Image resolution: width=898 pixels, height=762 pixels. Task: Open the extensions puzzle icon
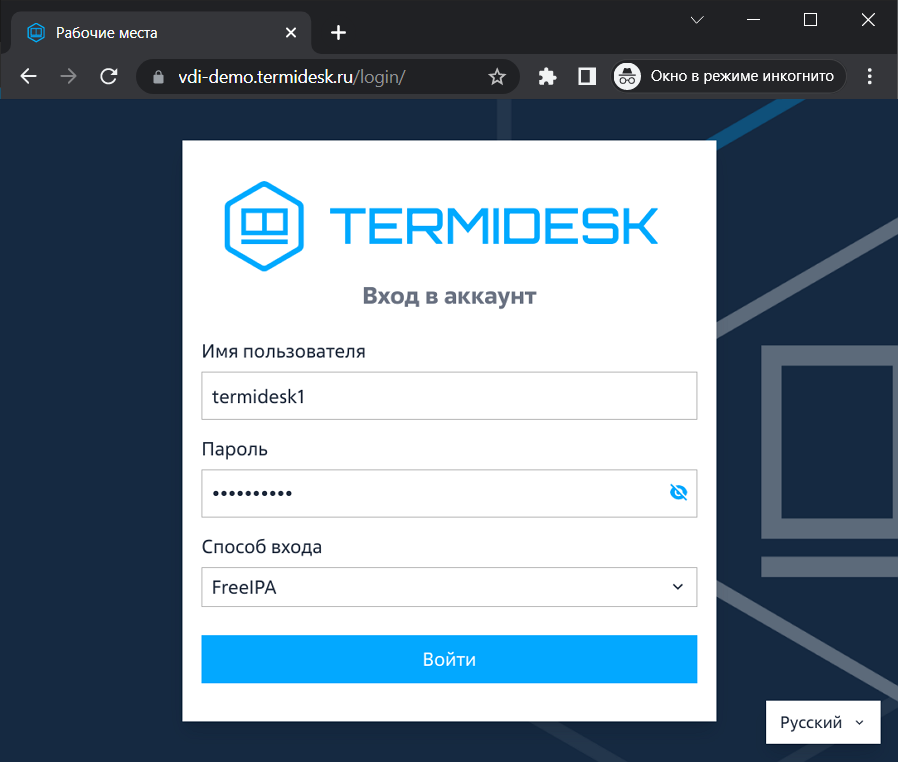[547, 77]
